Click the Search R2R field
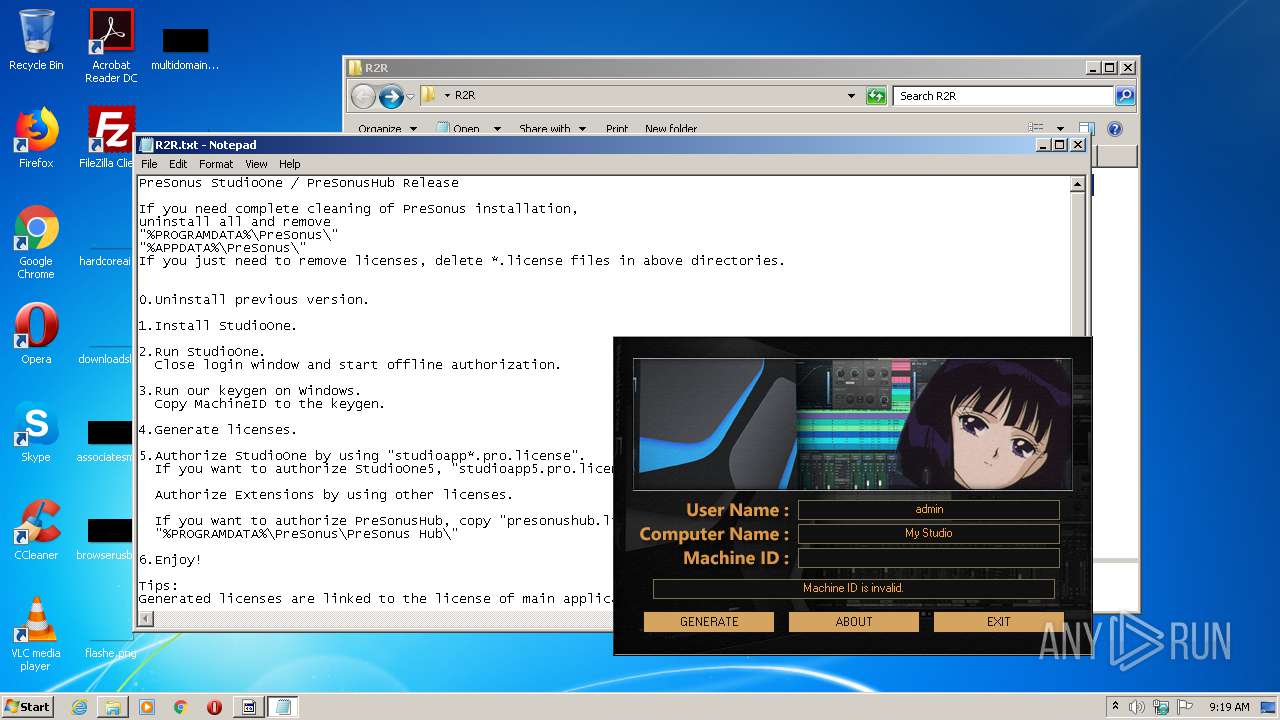This screenshot has height=720, width=1280. coord(1003,96)
